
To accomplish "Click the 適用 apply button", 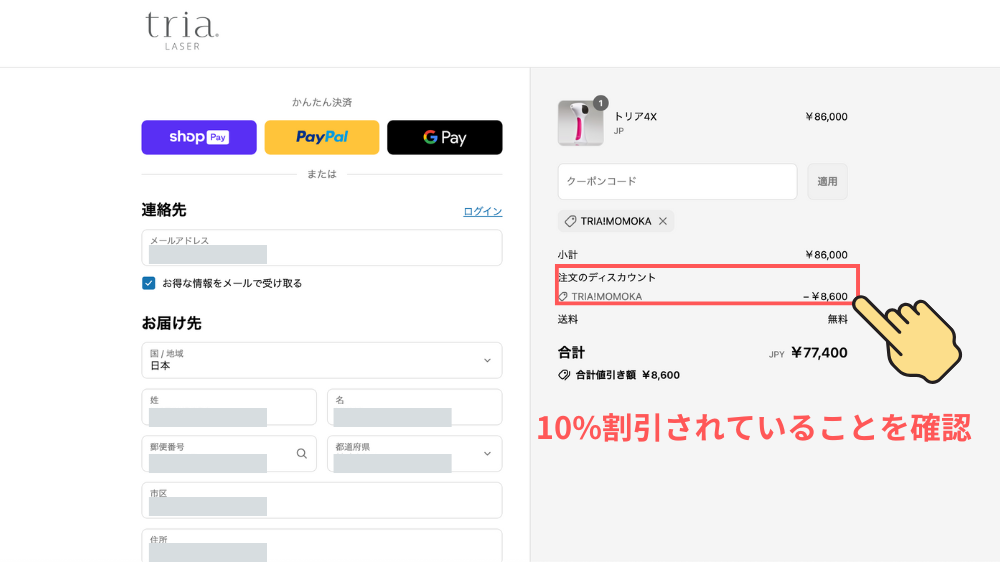I will pos(827,181).
